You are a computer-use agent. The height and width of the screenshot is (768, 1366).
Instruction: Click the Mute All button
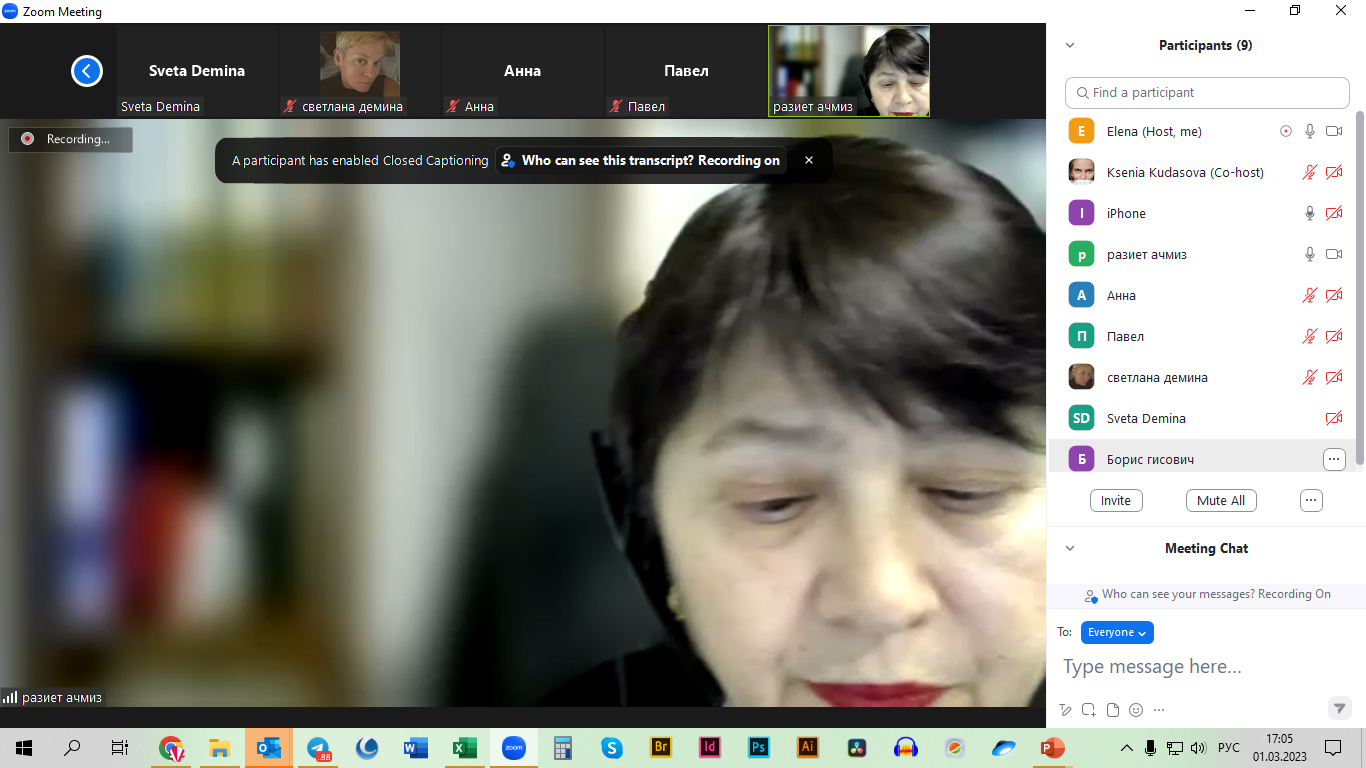(1220, 500)
